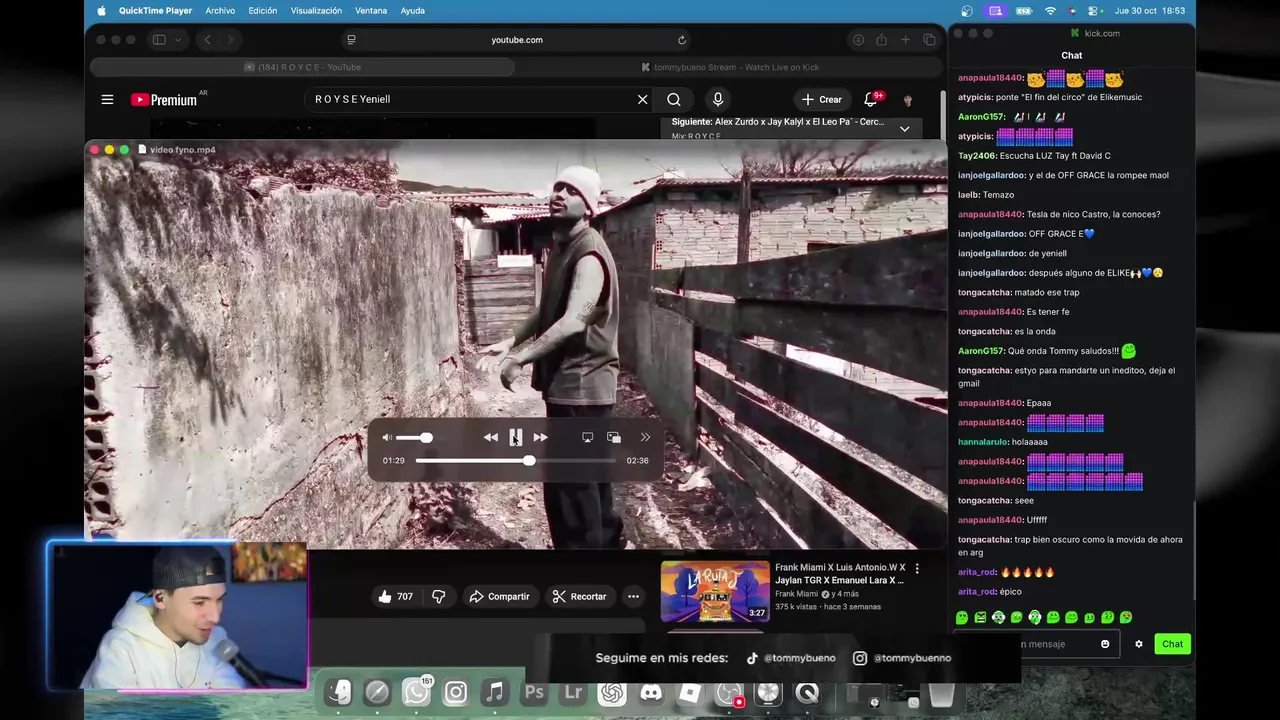Open the Edición menu
This screenshot has height=720, width=1280.
pyautogui.click(x=263, y=11)
